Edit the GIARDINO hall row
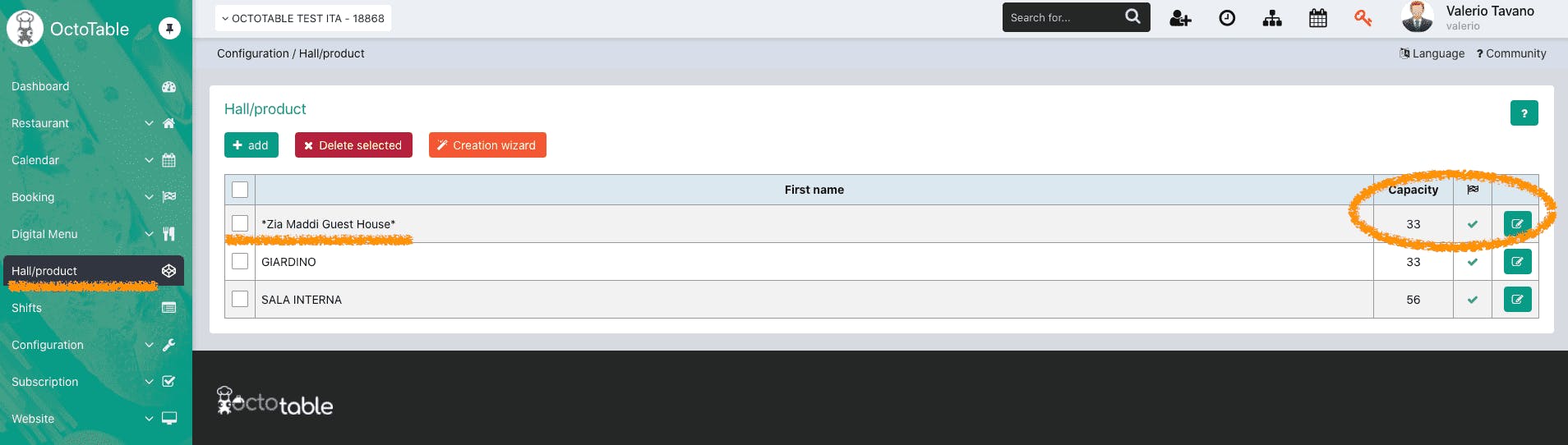The image size is (1568, 445). pyautogui.click(x=1517, y=262)
